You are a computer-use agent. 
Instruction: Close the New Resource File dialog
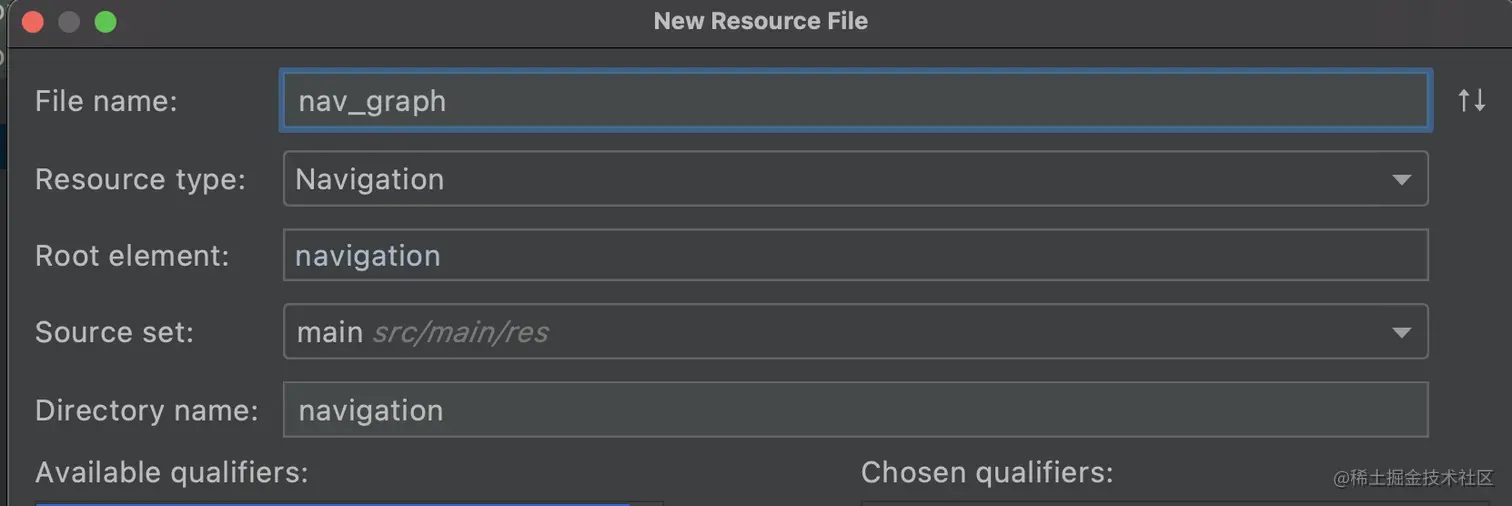pyautogui.click(x=33, y=22)
